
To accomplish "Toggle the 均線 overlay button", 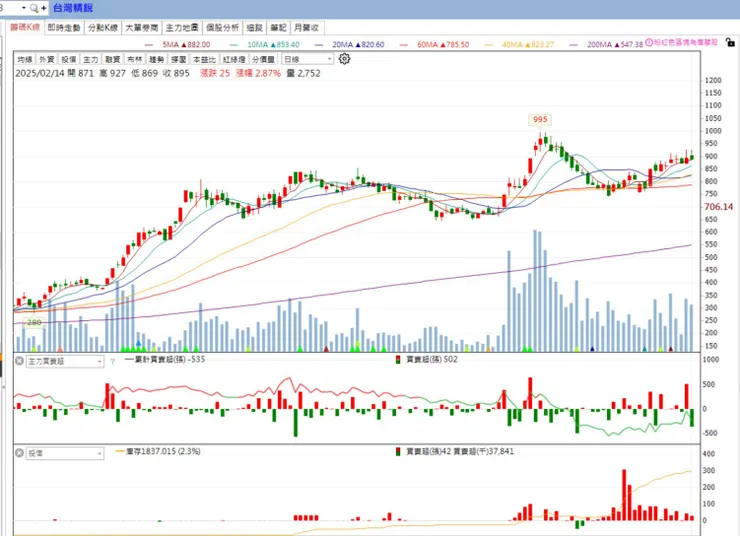I will point(25,59).
